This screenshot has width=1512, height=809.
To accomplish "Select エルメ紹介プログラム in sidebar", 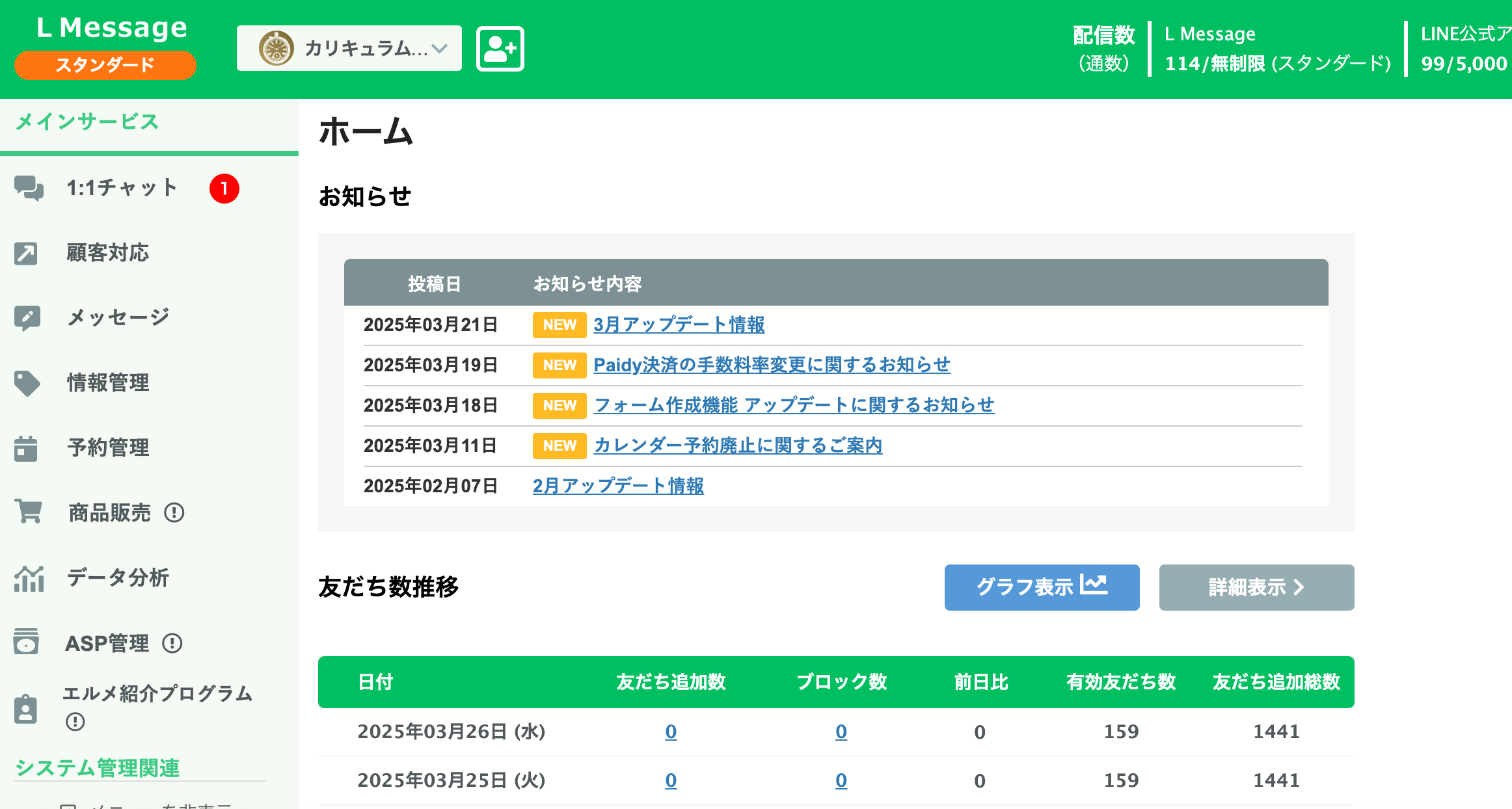I will (159, 695).
